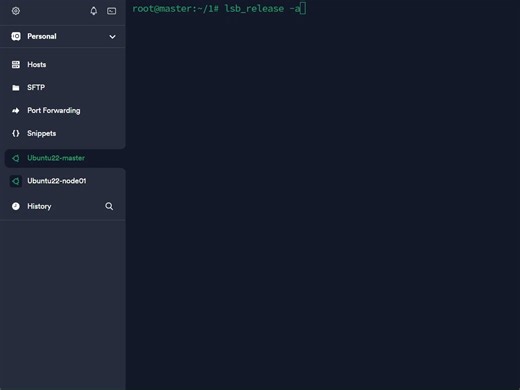Expand the Personal vault dropdown chevron
520x390 pixels.
pos(112,37)
